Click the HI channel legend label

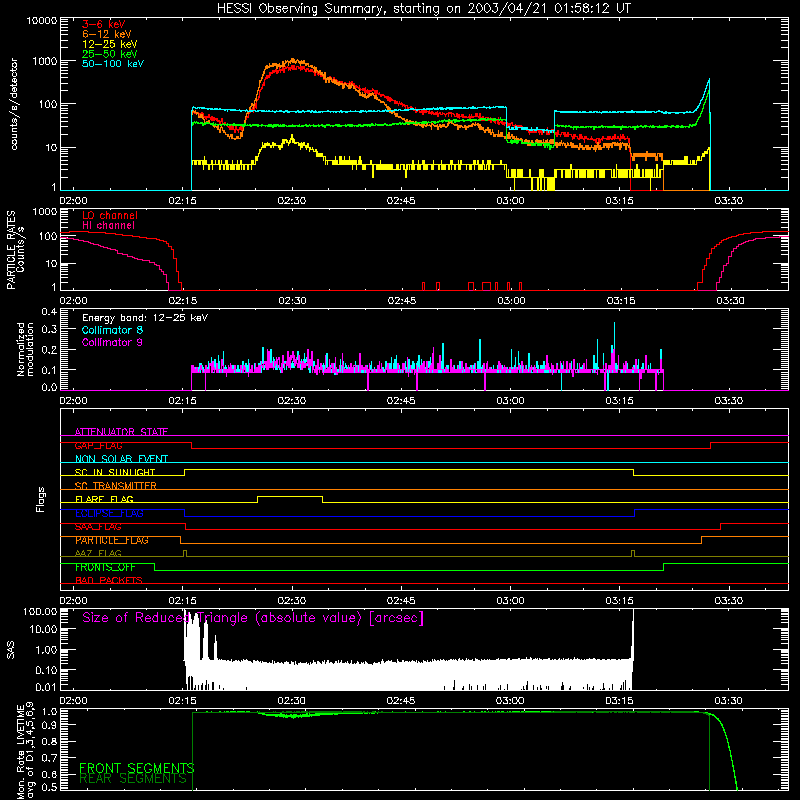(108, 226)
